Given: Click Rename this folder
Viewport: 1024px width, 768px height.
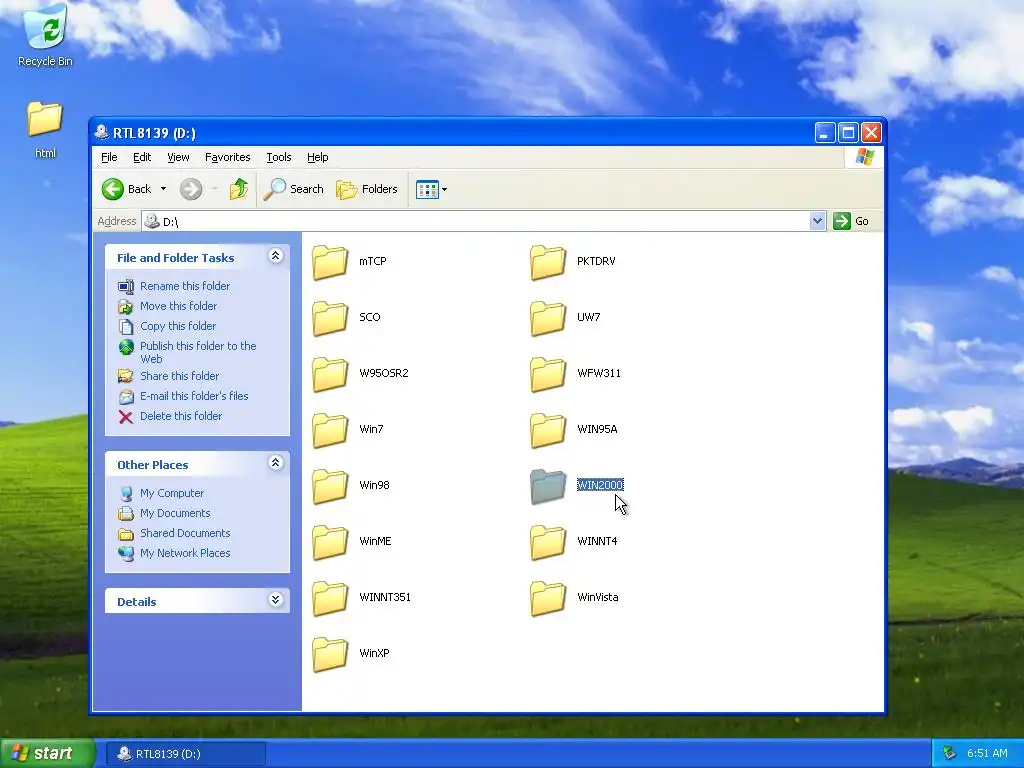Looking at the screenshot, I should [x=185, y=286].
